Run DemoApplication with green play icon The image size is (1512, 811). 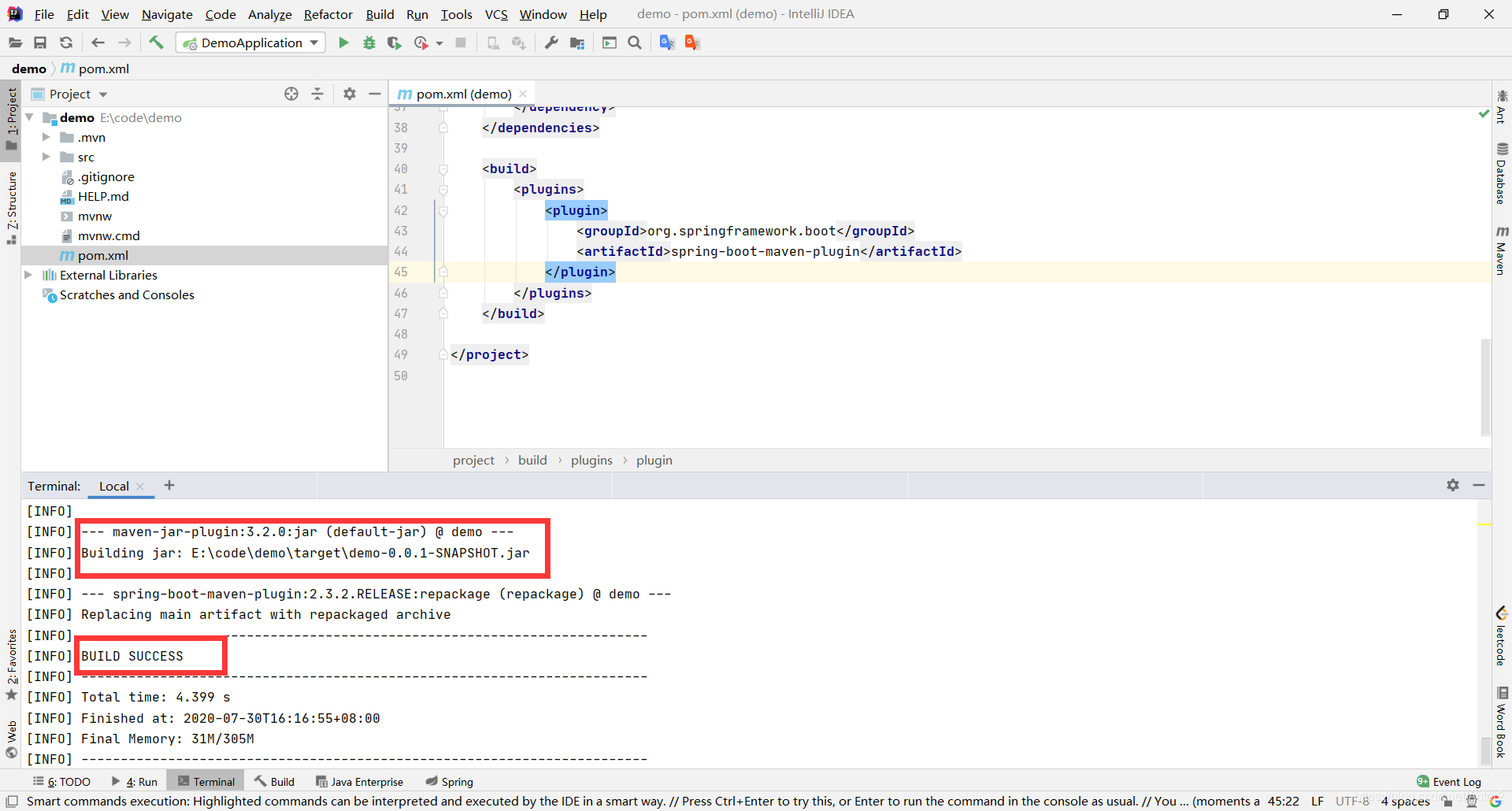tap(343, 43)
